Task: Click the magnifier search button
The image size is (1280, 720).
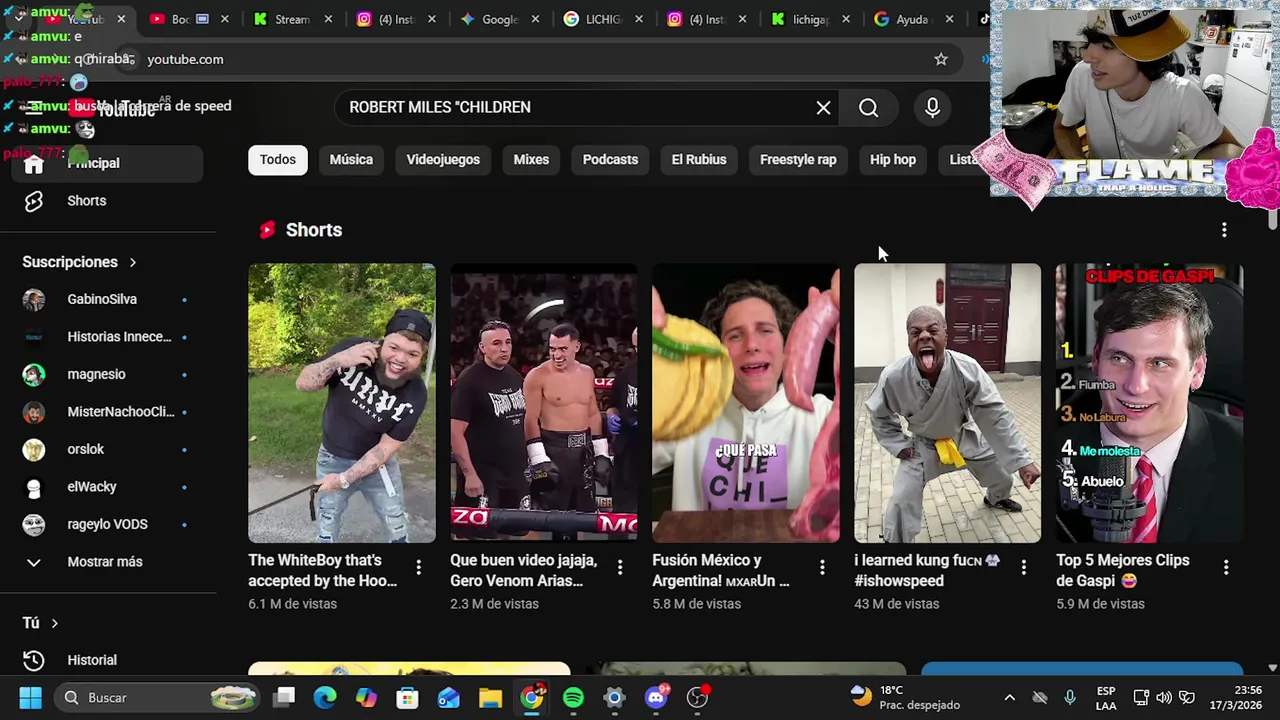Action: click(868, 108)
